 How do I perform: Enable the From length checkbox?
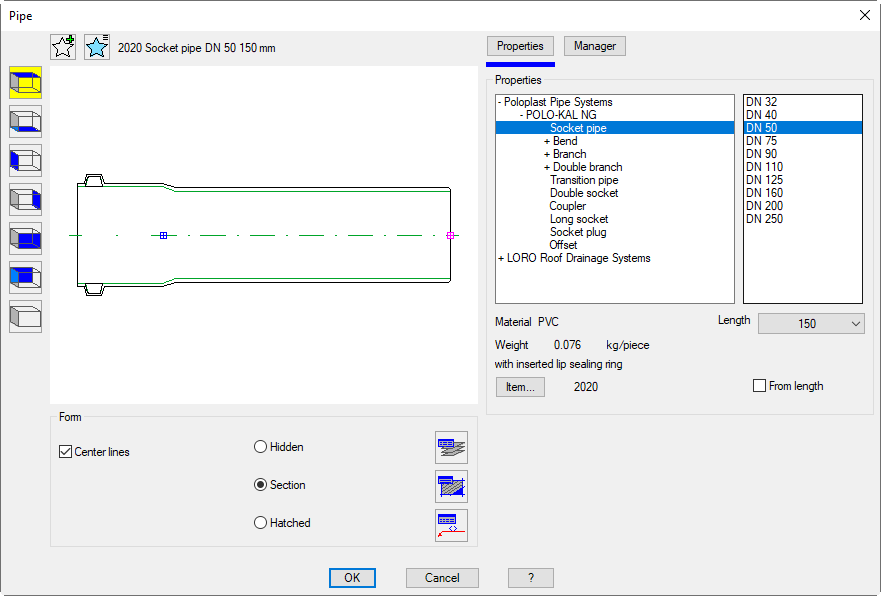759,386
